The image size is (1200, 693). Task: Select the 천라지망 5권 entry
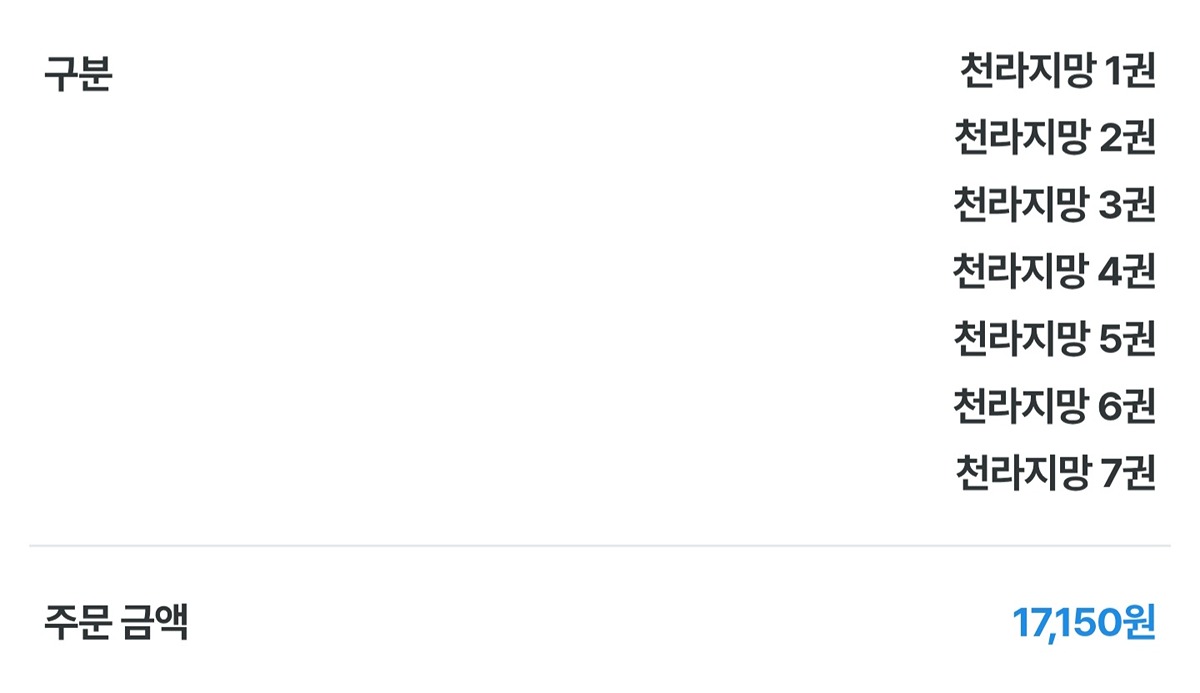[1055, 339]
